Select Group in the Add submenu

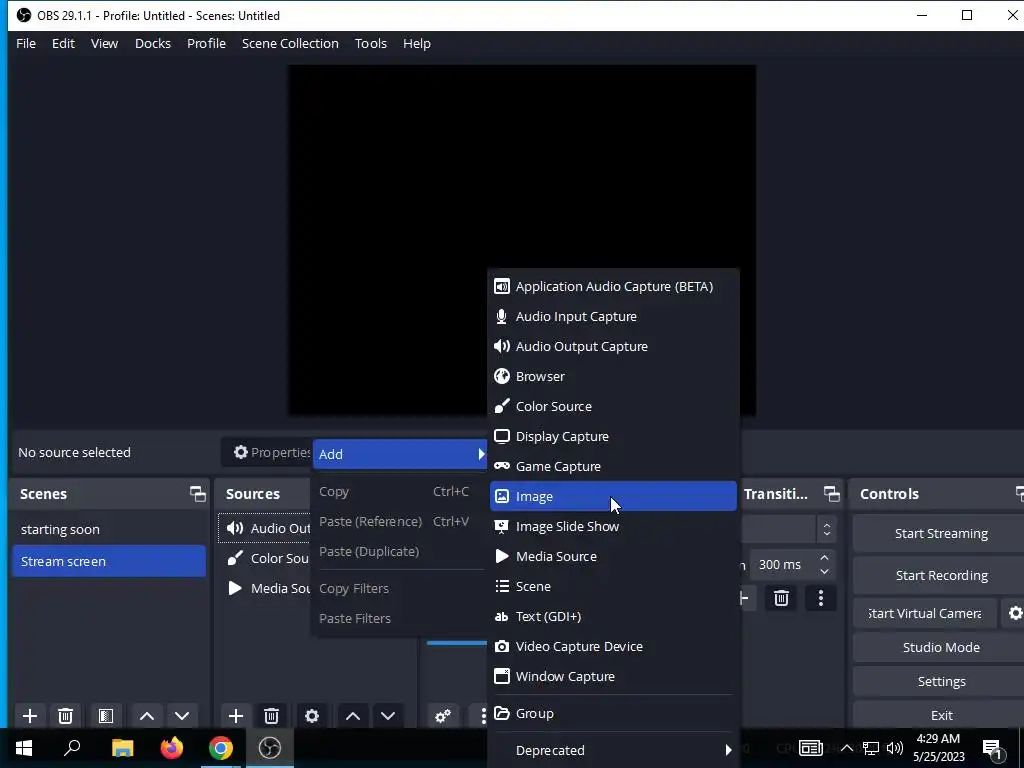[613, 713]
